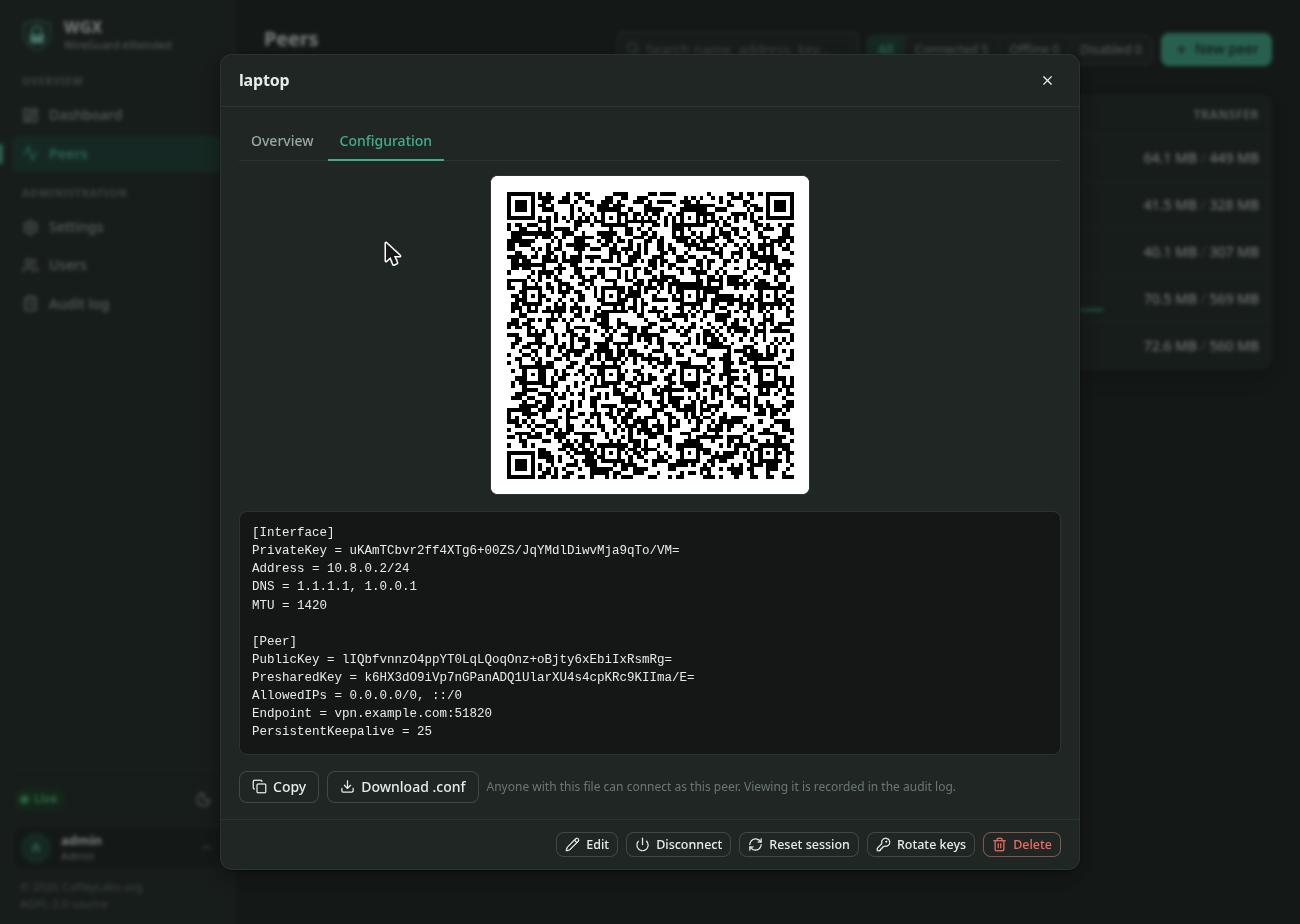Click the Settings gear icon in the sidebar
1300x924 pixels.
click(31, 227)
